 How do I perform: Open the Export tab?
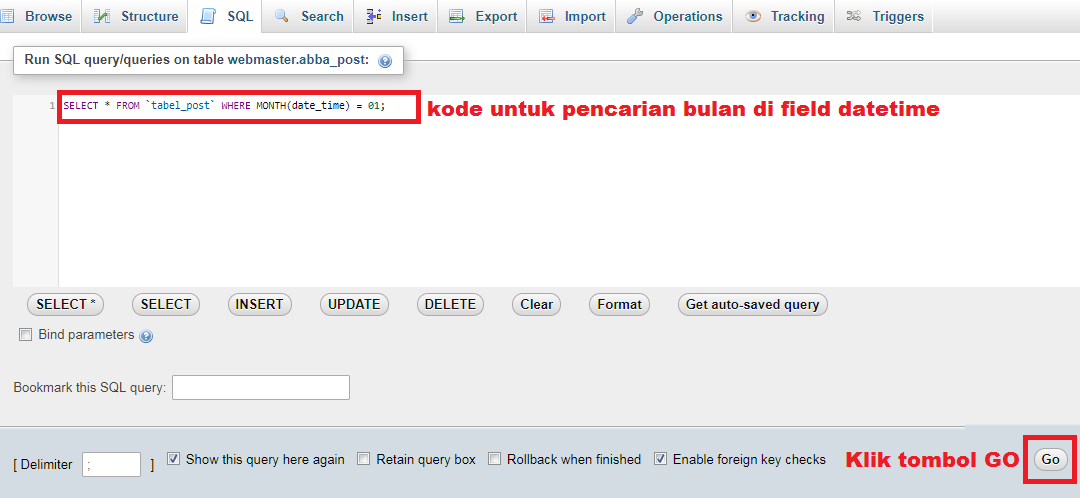pos(482,17)
